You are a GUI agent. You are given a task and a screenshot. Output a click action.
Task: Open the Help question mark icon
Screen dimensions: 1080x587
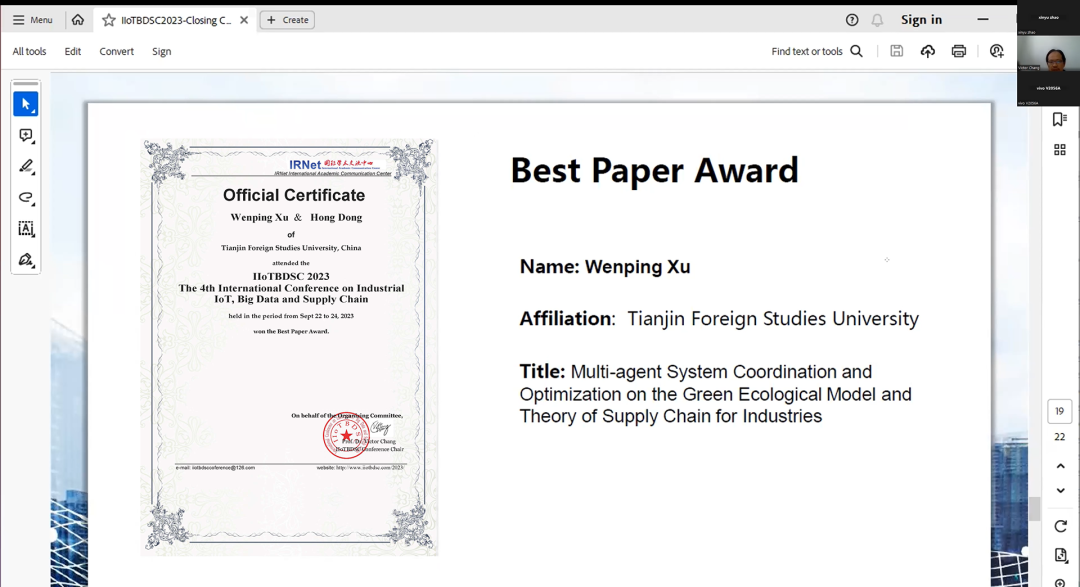[852, 20]
